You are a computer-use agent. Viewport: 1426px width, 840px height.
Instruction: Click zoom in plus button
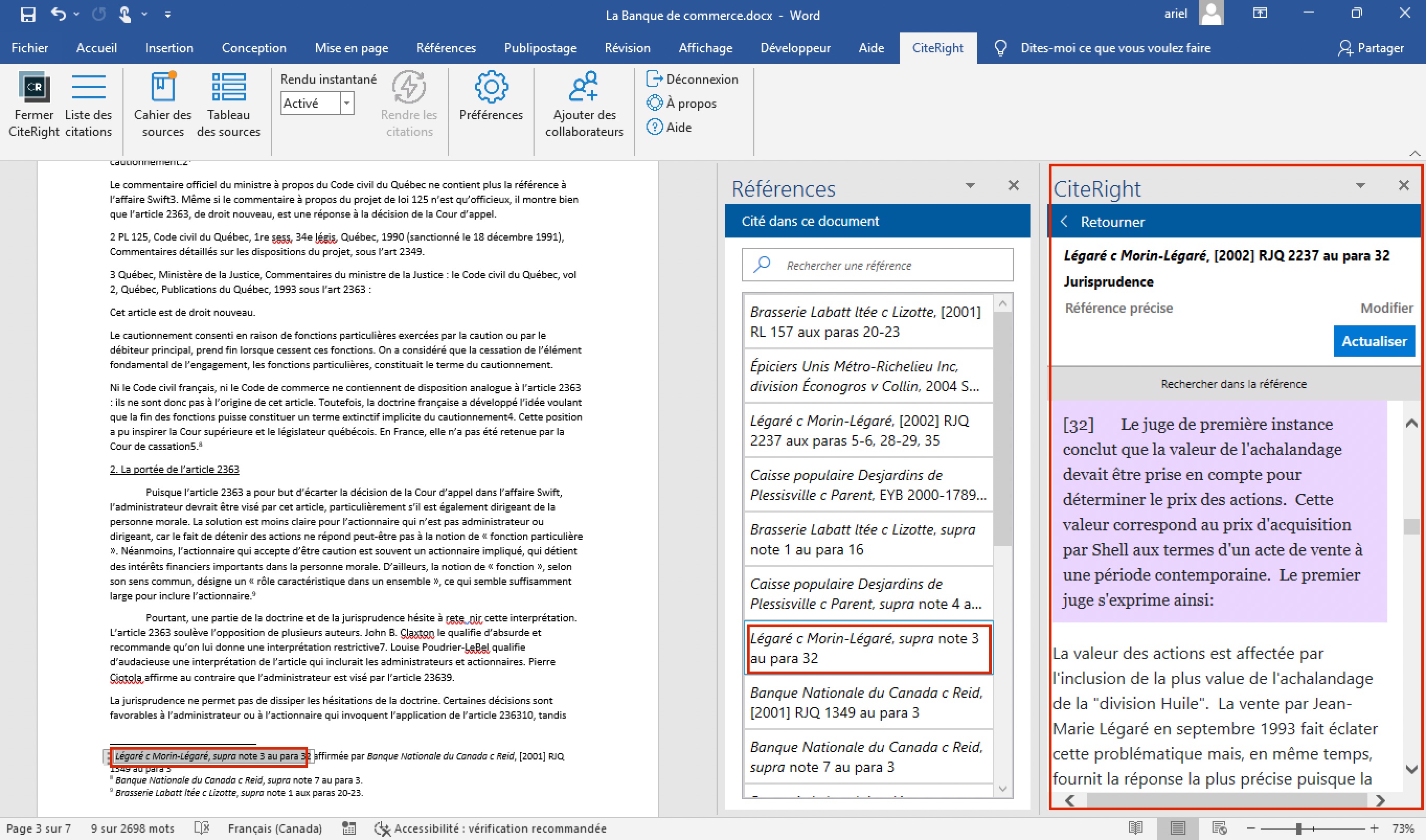(1374, 828)
